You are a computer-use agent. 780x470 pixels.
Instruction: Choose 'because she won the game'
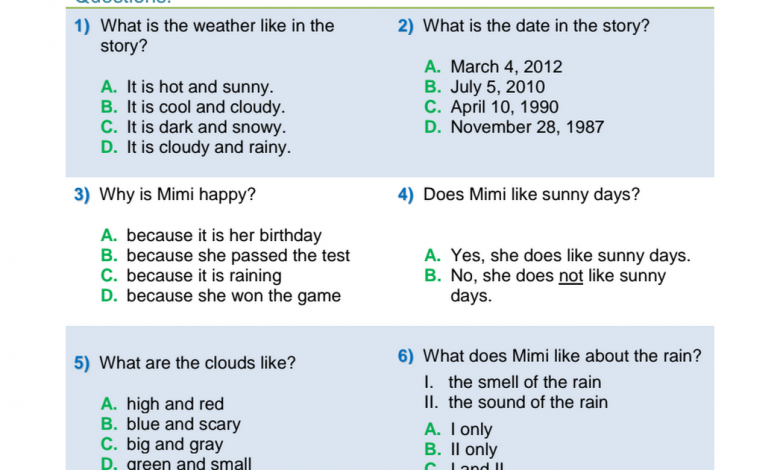tap(220, 296)
